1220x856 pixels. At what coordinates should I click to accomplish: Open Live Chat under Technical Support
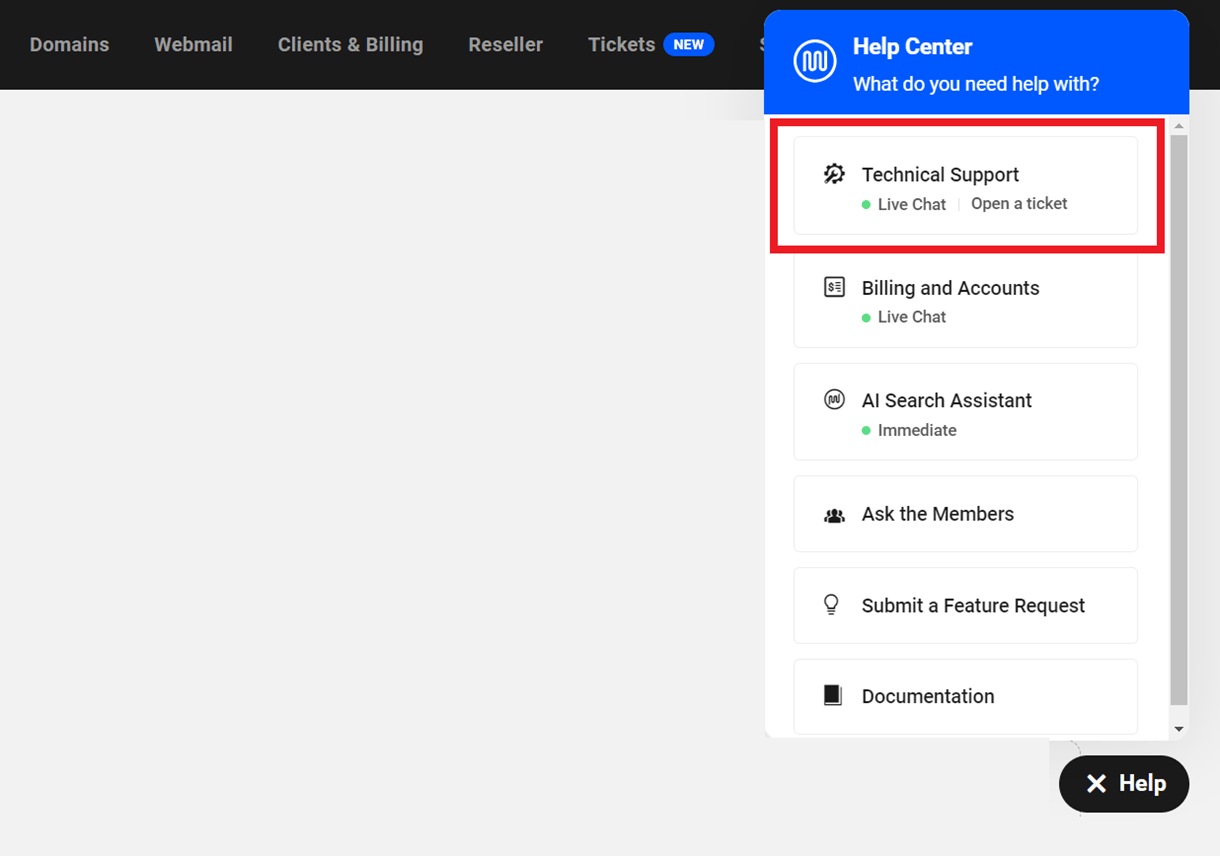(x=912, y=203)
